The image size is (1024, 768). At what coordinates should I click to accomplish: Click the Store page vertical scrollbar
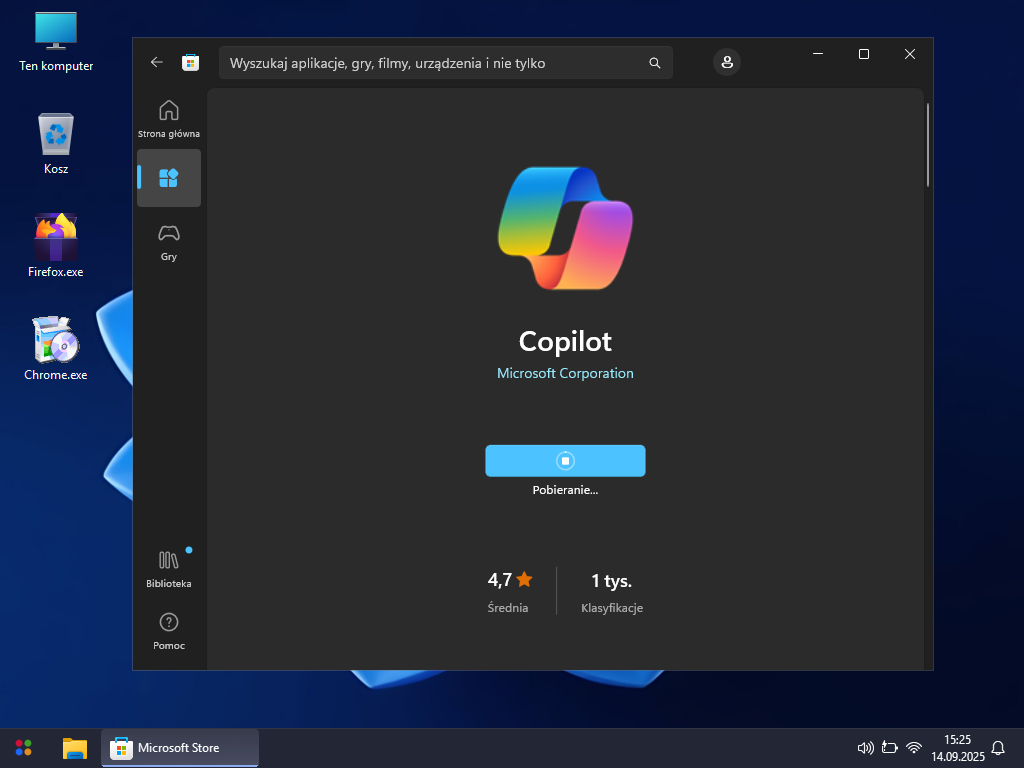[928, 145]
